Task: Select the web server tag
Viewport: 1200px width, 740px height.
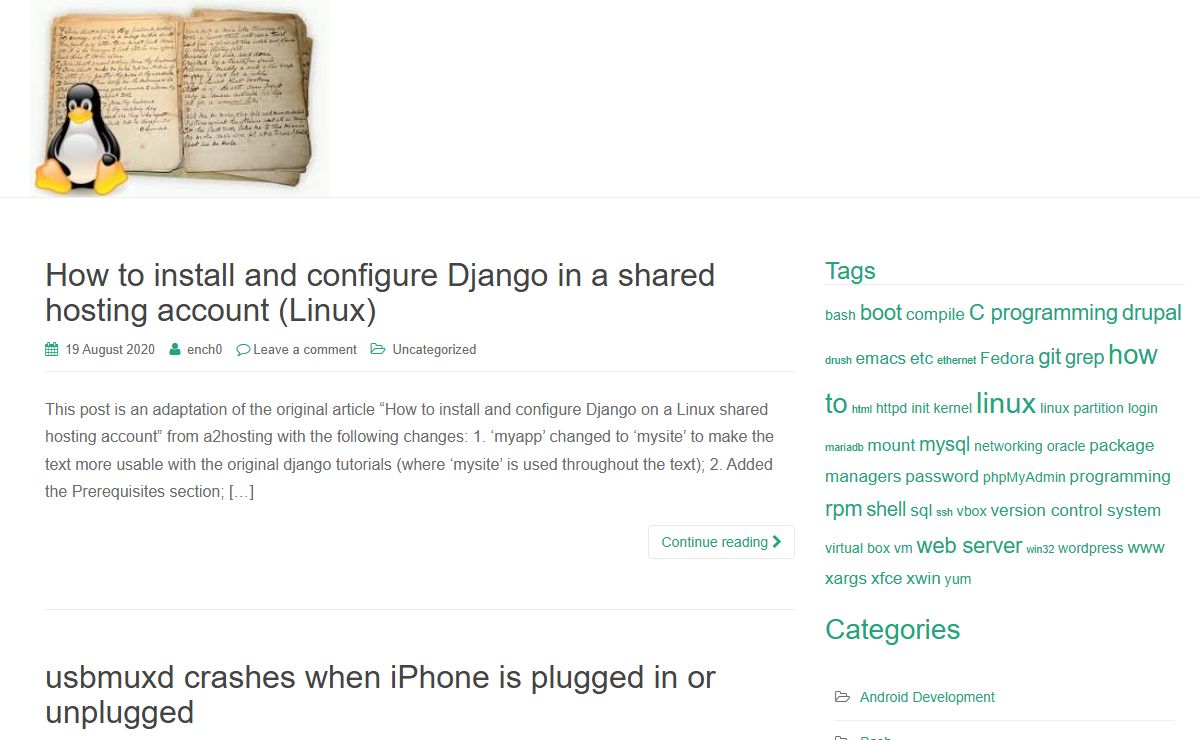Action: pos(969,546)
